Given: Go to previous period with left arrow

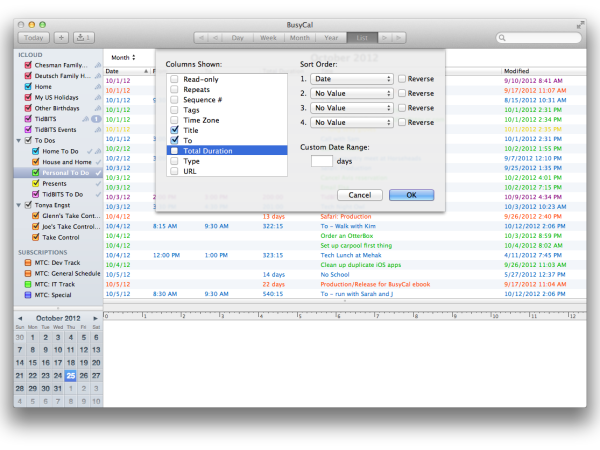Looking at the screenshot, I should (x=216, y=38).
